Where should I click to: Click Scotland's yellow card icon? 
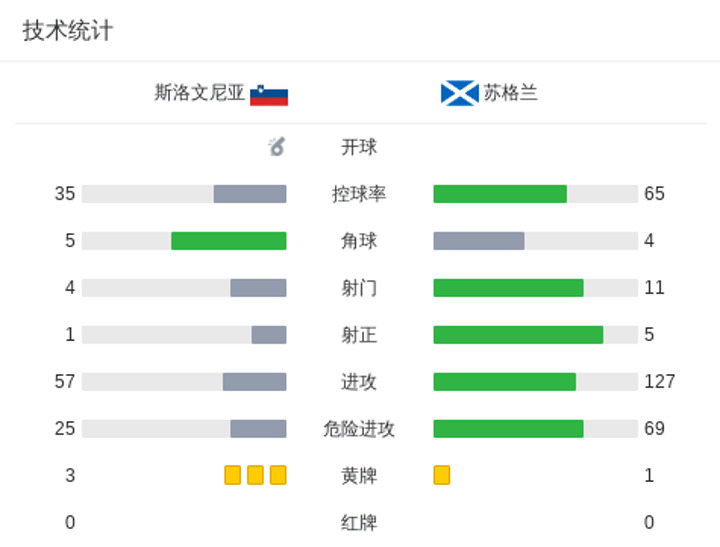pos(442,475)
